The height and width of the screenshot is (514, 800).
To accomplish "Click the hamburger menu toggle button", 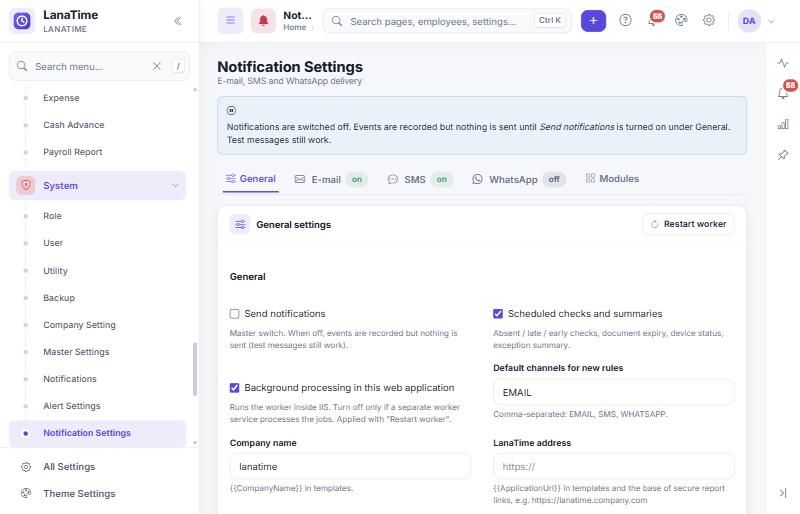I will coord(231,20).
